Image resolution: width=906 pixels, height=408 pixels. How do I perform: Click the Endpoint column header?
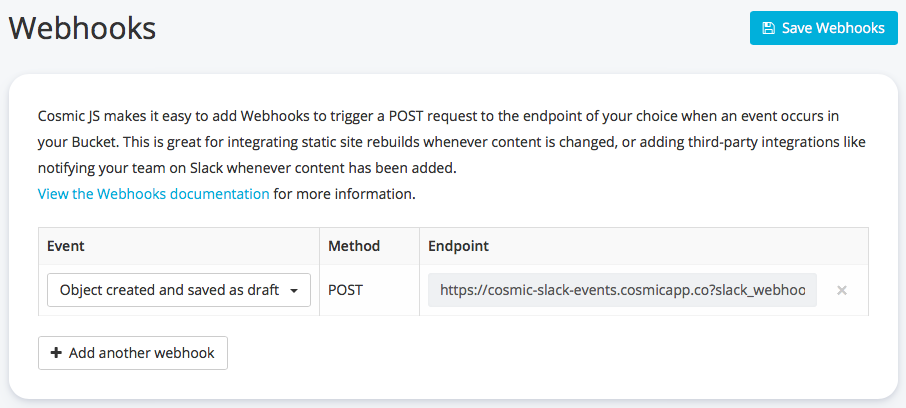(458, 246)
